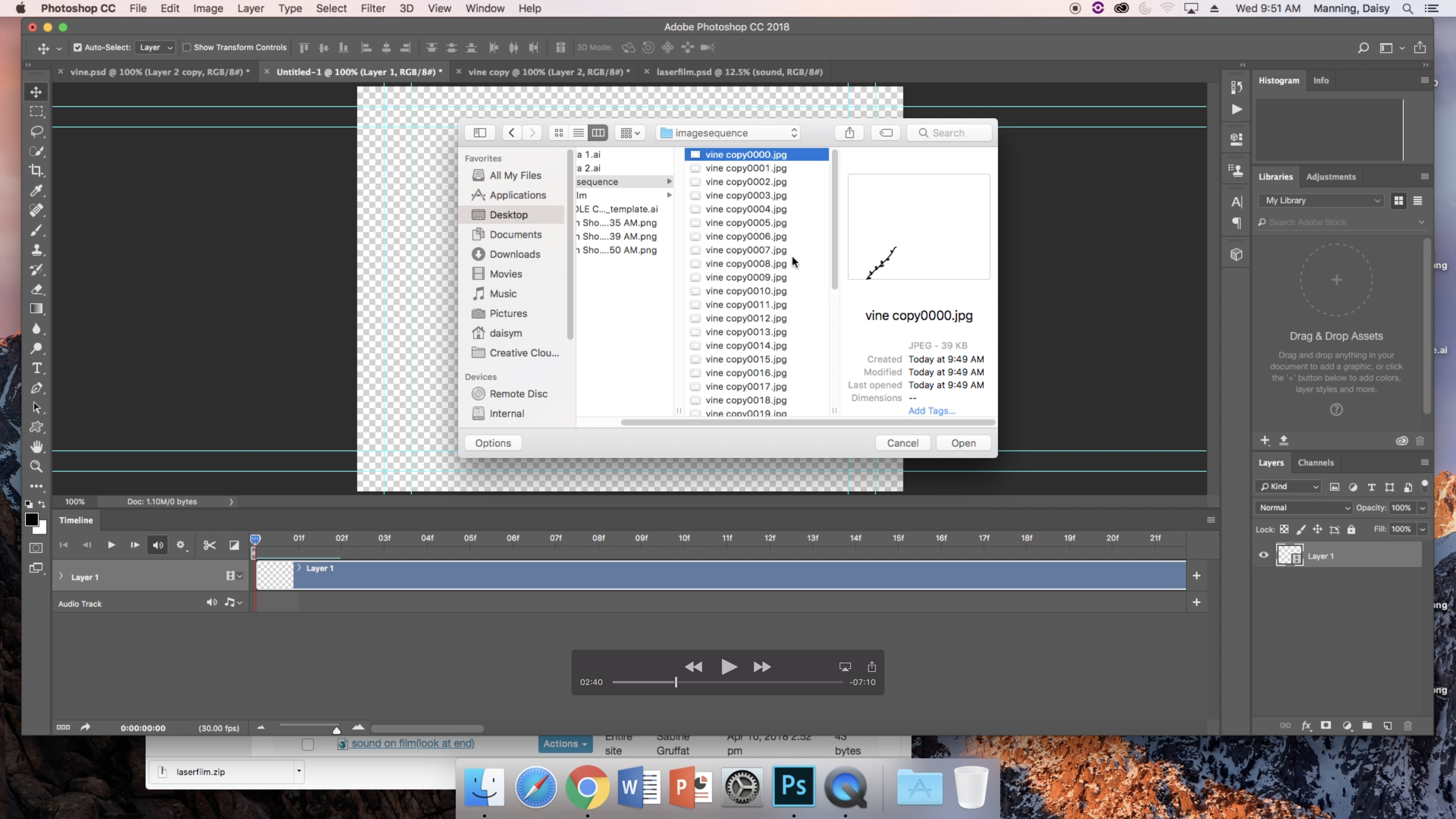Screen dimensions: 1456x819
Task: Select the Gradient tool
Action: coord(36,309)
